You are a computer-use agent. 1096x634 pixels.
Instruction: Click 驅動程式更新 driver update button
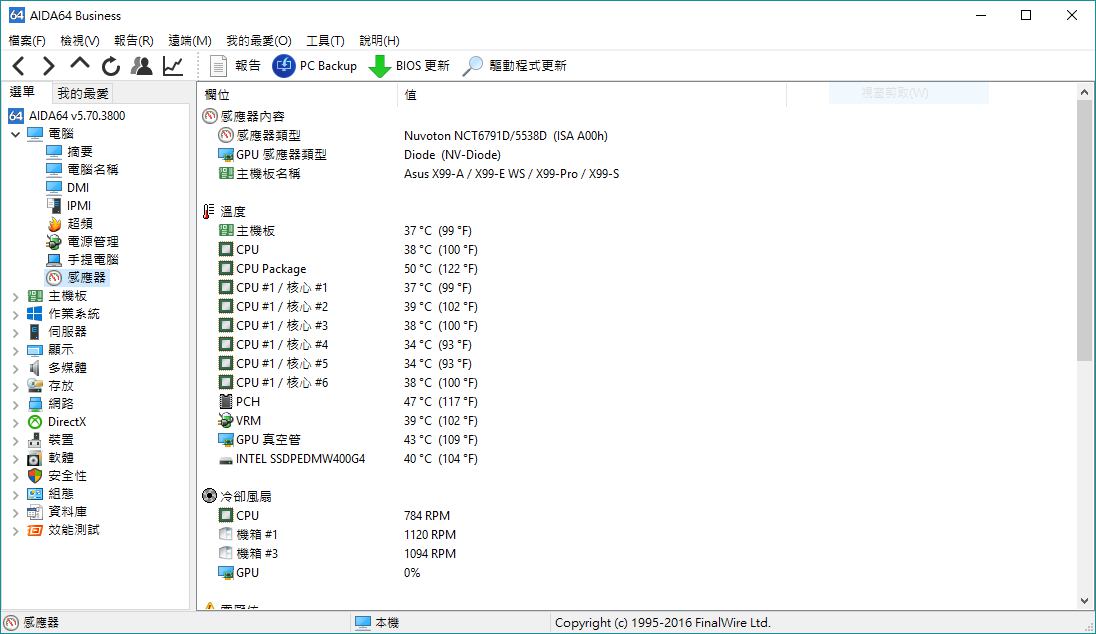(514, 66)
